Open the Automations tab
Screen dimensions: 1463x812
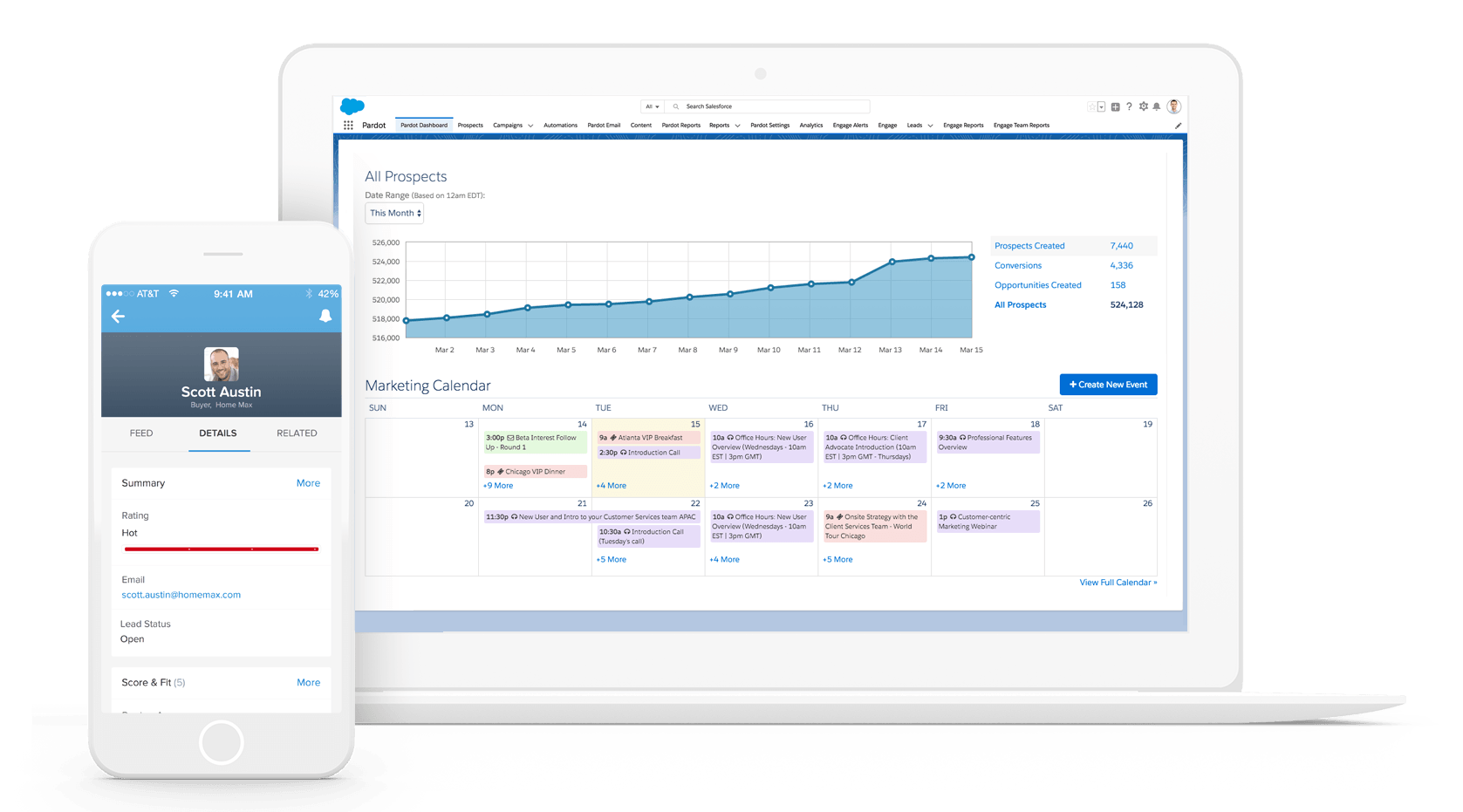click(x=560, y=125)
